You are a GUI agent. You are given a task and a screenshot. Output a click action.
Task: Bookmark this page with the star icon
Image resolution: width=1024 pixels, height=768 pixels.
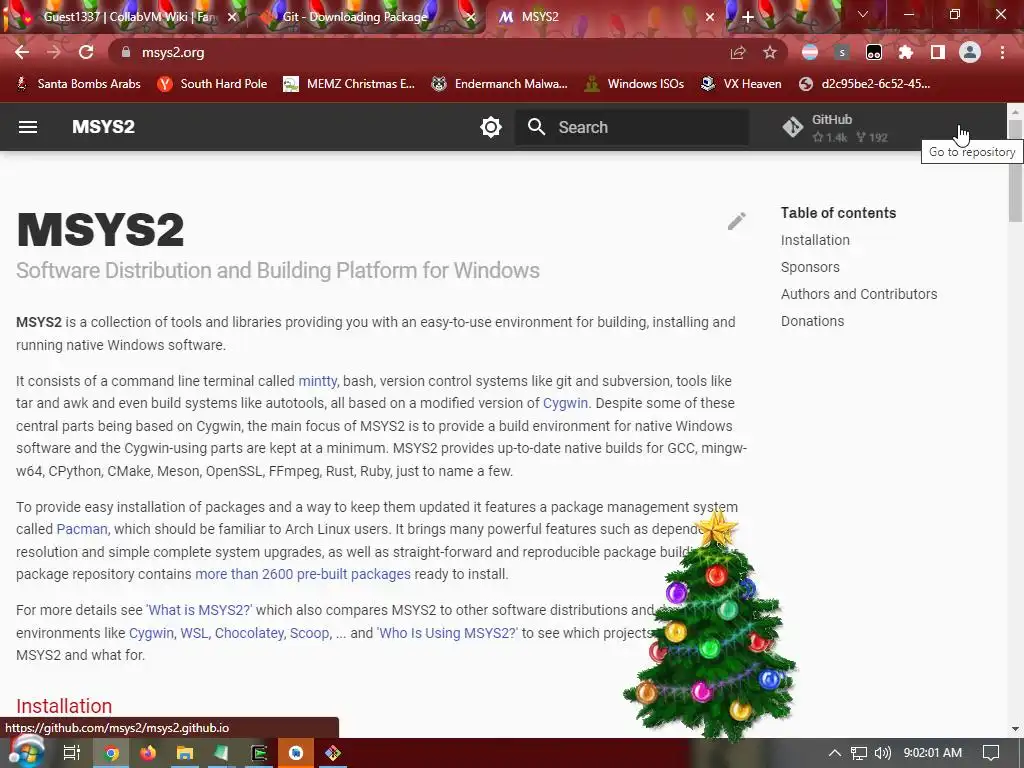click(770, 52)
